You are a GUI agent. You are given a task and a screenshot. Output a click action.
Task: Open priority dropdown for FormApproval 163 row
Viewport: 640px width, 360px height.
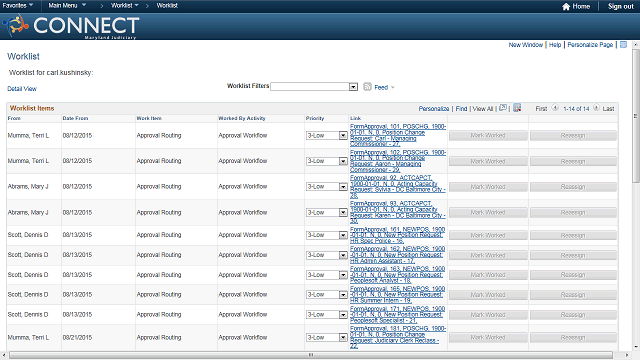pyautogui.click(x=327, y=275)
